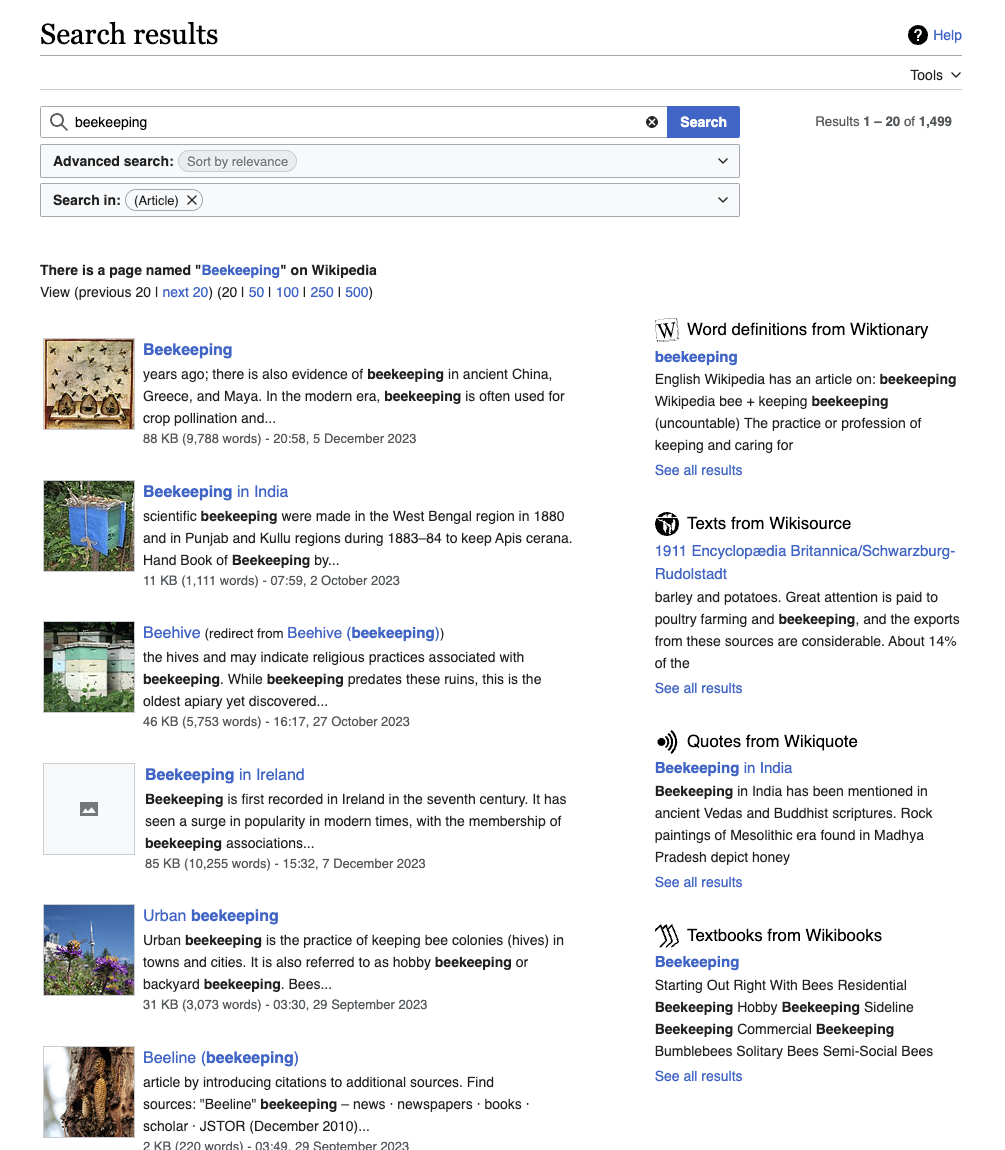Image resolution: width=1005 pixels, height=1150 pixels.
Task: Open the 1911 Encyclopædia Britannica Schwarzburg-Rudolstadt link
Action: [x=804, y=562]
